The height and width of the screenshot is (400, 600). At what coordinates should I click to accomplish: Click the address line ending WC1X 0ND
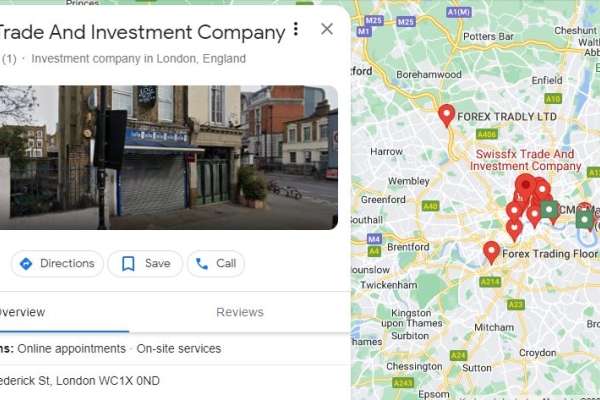coord(80,381)
